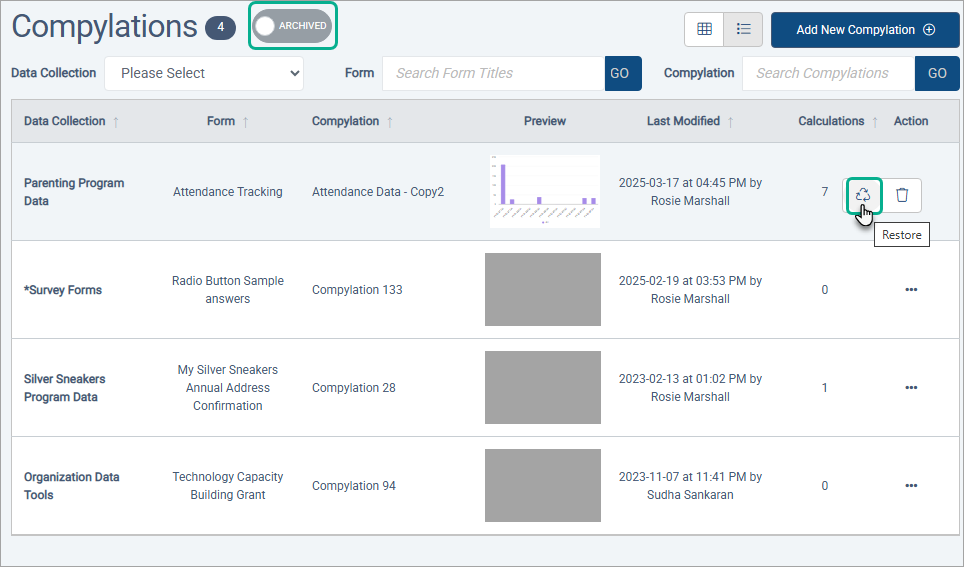Viewport: 964px width, 567px height.
Task: Click the Restore icon for Attendance Data - Copy2
Action: click(x=862, y=195)
